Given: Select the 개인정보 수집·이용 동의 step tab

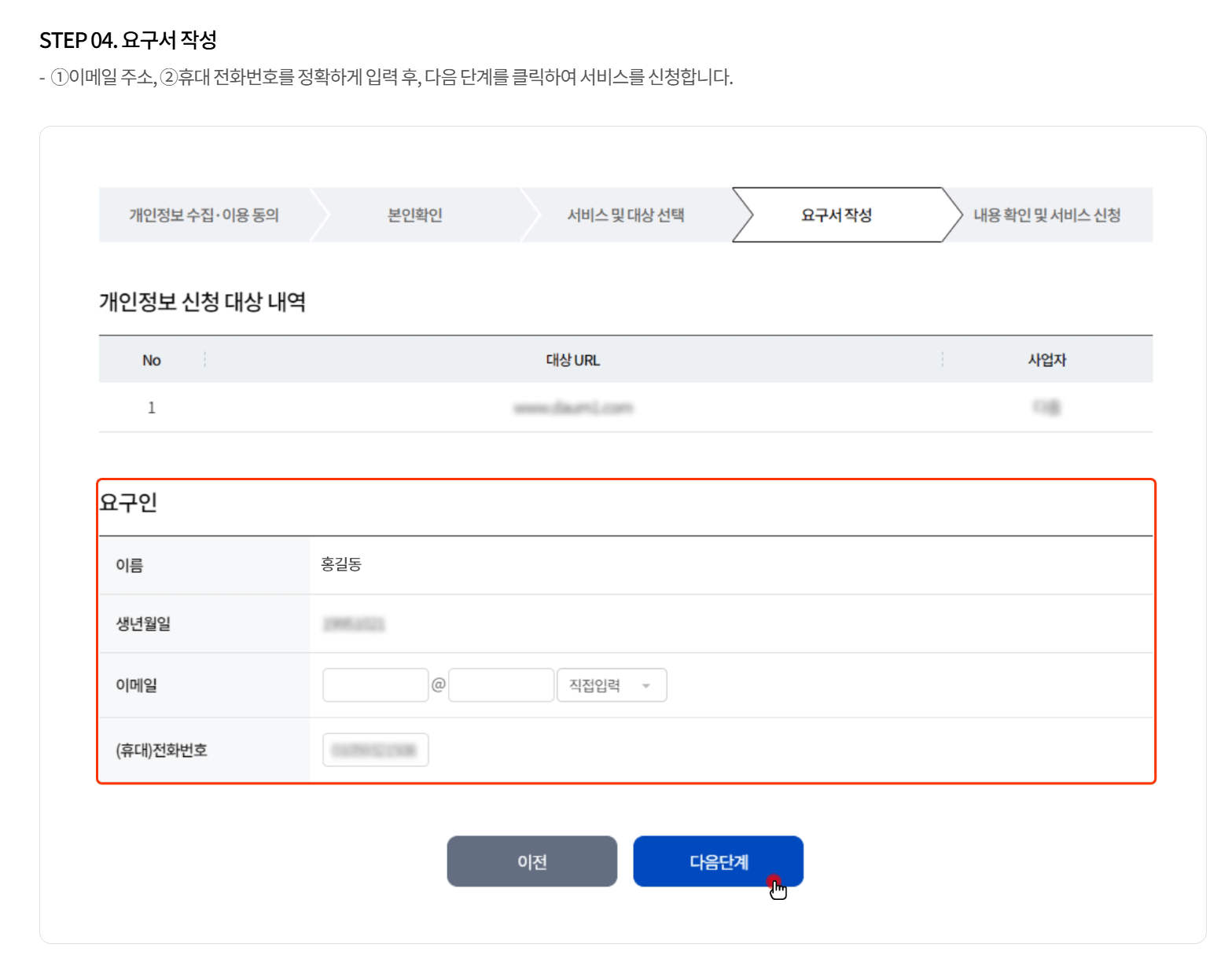Looking at the screenshot, I should point(205,215).
